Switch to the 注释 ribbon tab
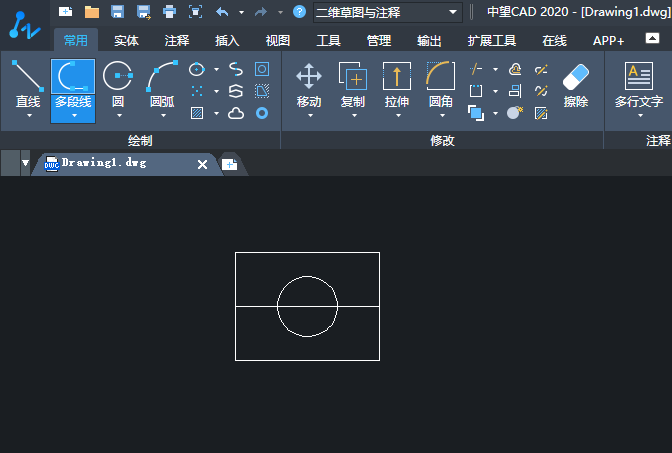Image resolution: width=672 pixels, height=453 pixels. (177, 41)
